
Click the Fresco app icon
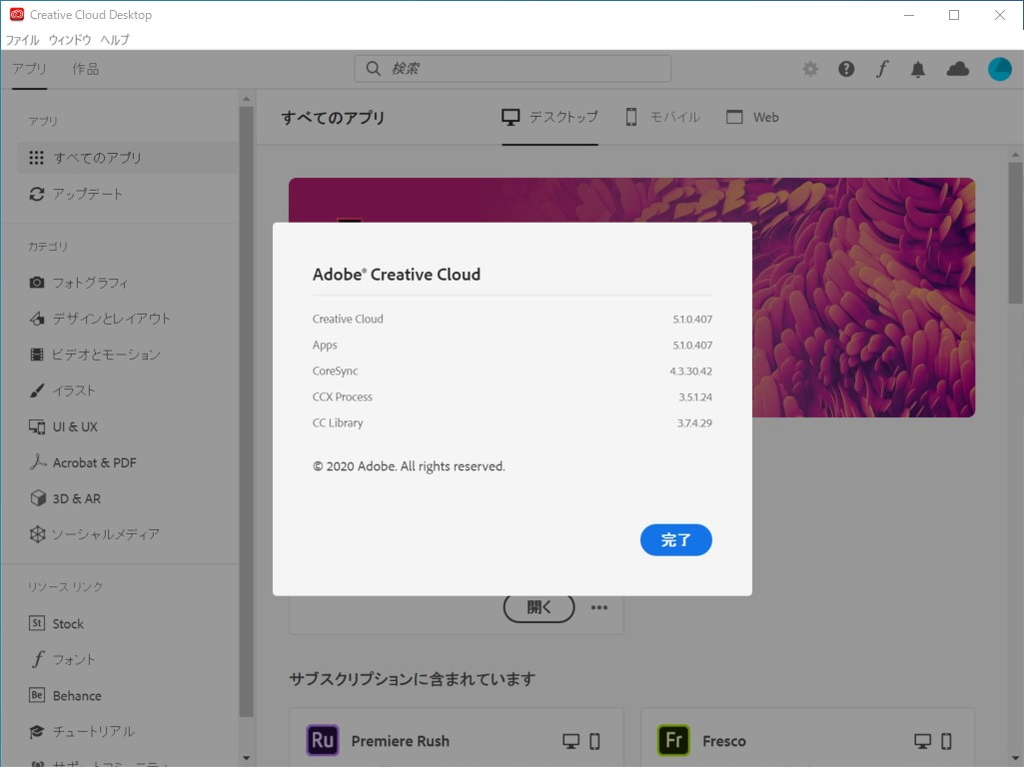673,741
